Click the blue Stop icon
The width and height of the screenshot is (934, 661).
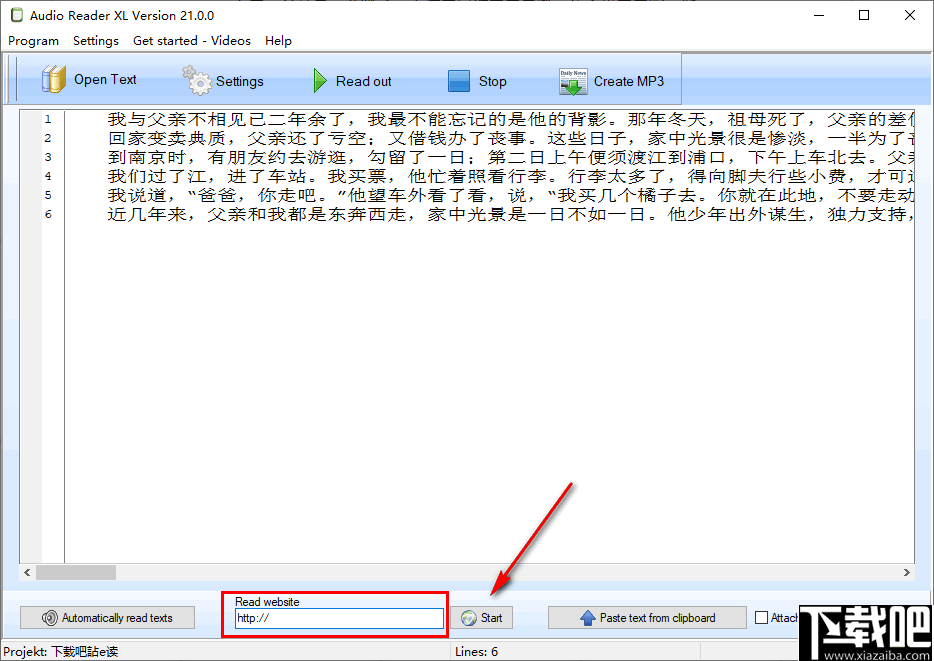pos(459,80)
